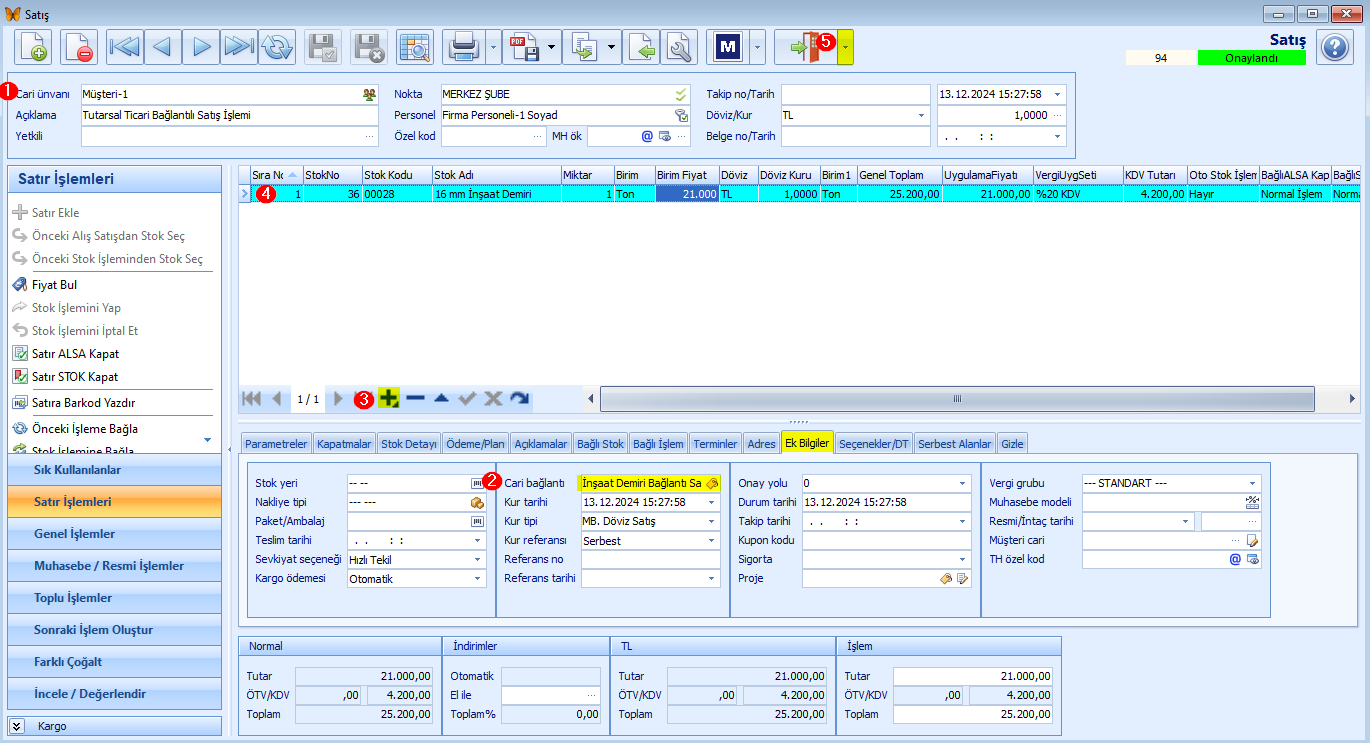Print the sales document
The height and width of the screenshot is (743, 1370).
pos(465,47)
